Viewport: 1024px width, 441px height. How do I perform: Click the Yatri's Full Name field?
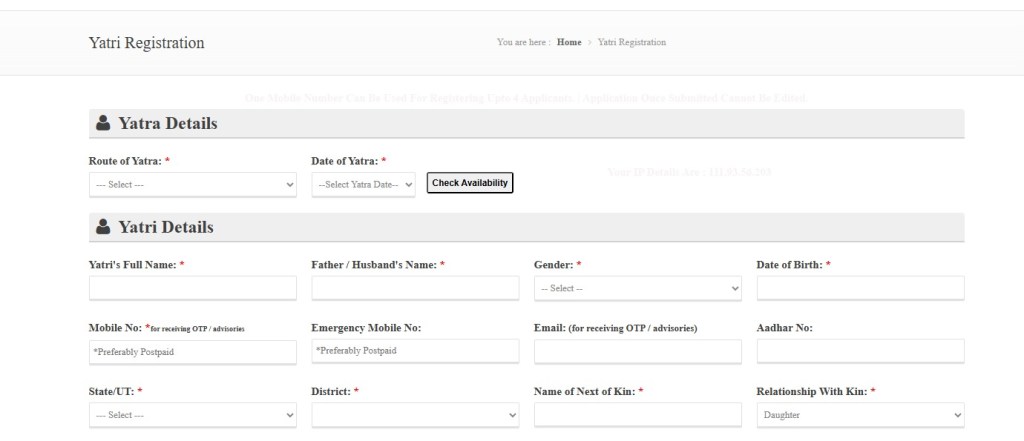(193, 288)
